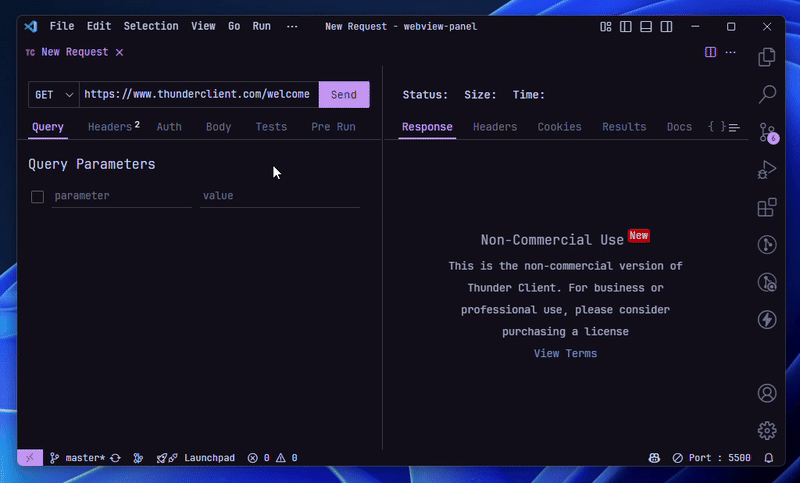This screenshot has height=483, width=800.
Task: Open Run and Debug view
Action: 766,170
